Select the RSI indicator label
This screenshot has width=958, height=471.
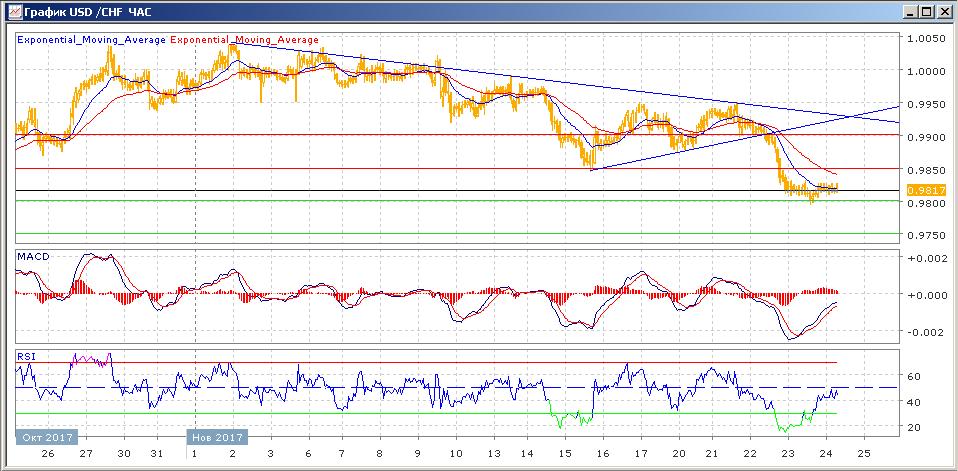point(26,355)
